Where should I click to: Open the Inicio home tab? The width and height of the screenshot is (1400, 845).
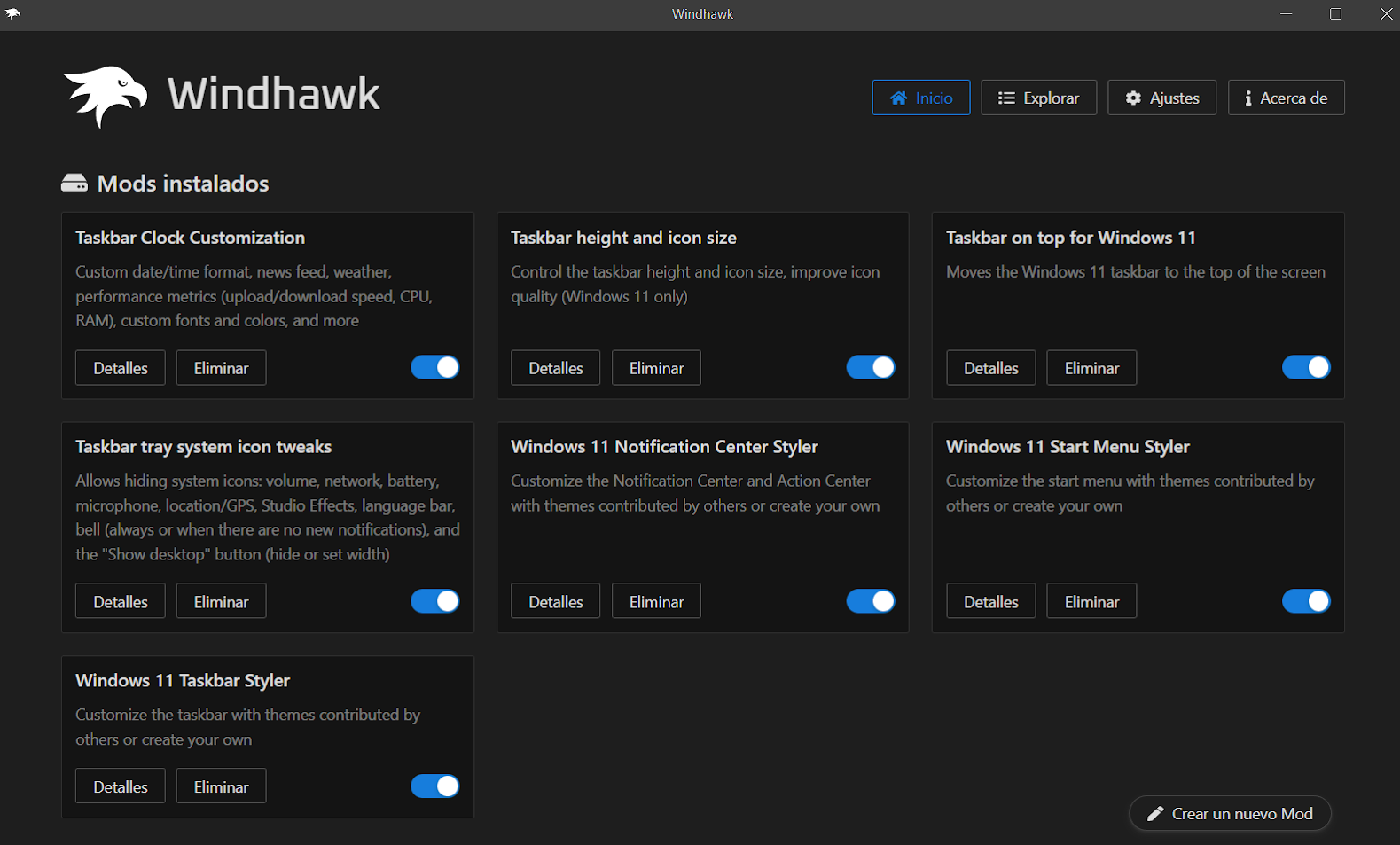click(x=921, y=98)
